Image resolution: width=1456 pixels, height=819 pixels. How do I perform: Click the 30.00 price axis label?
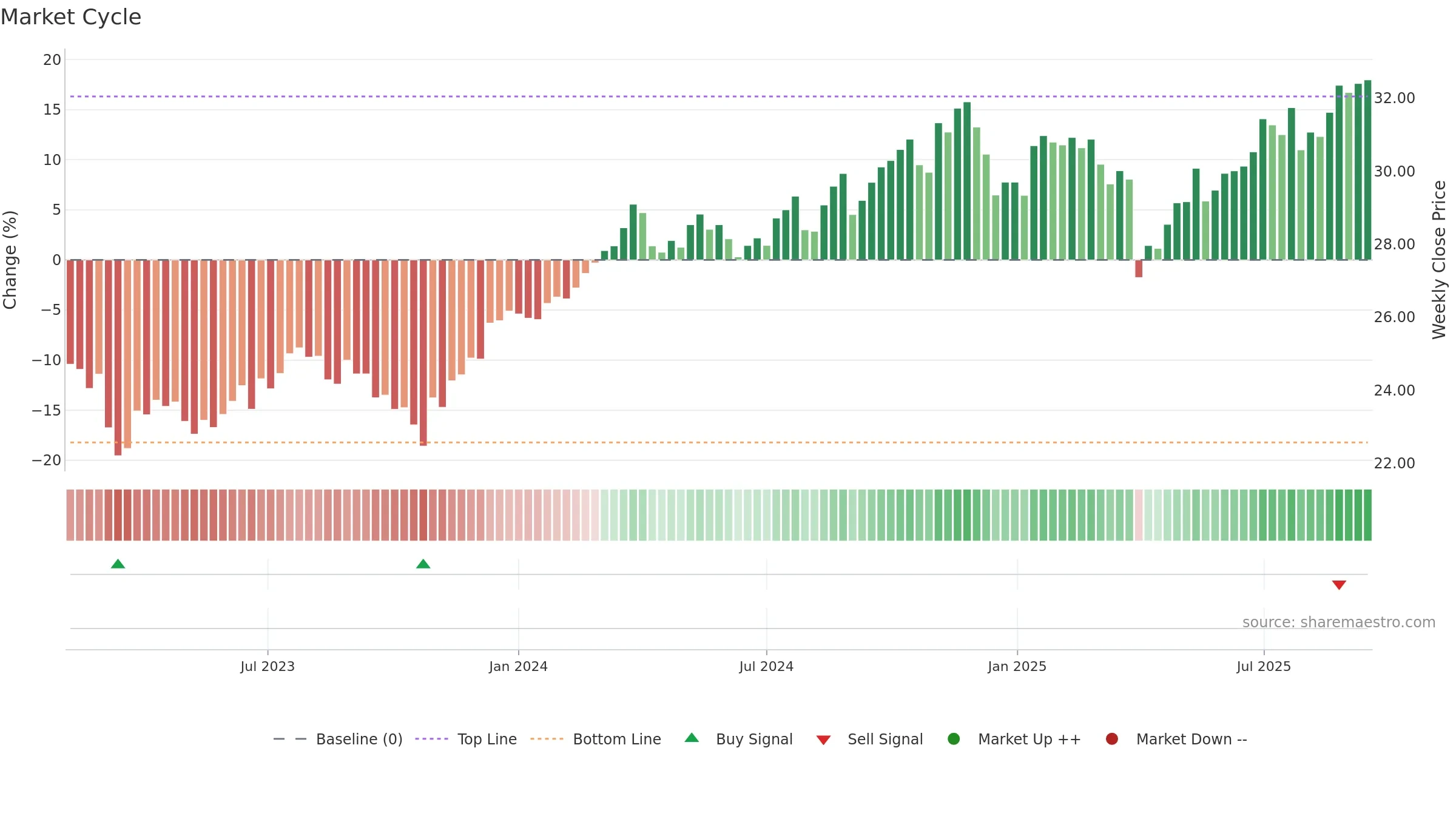coord(1394,172)
